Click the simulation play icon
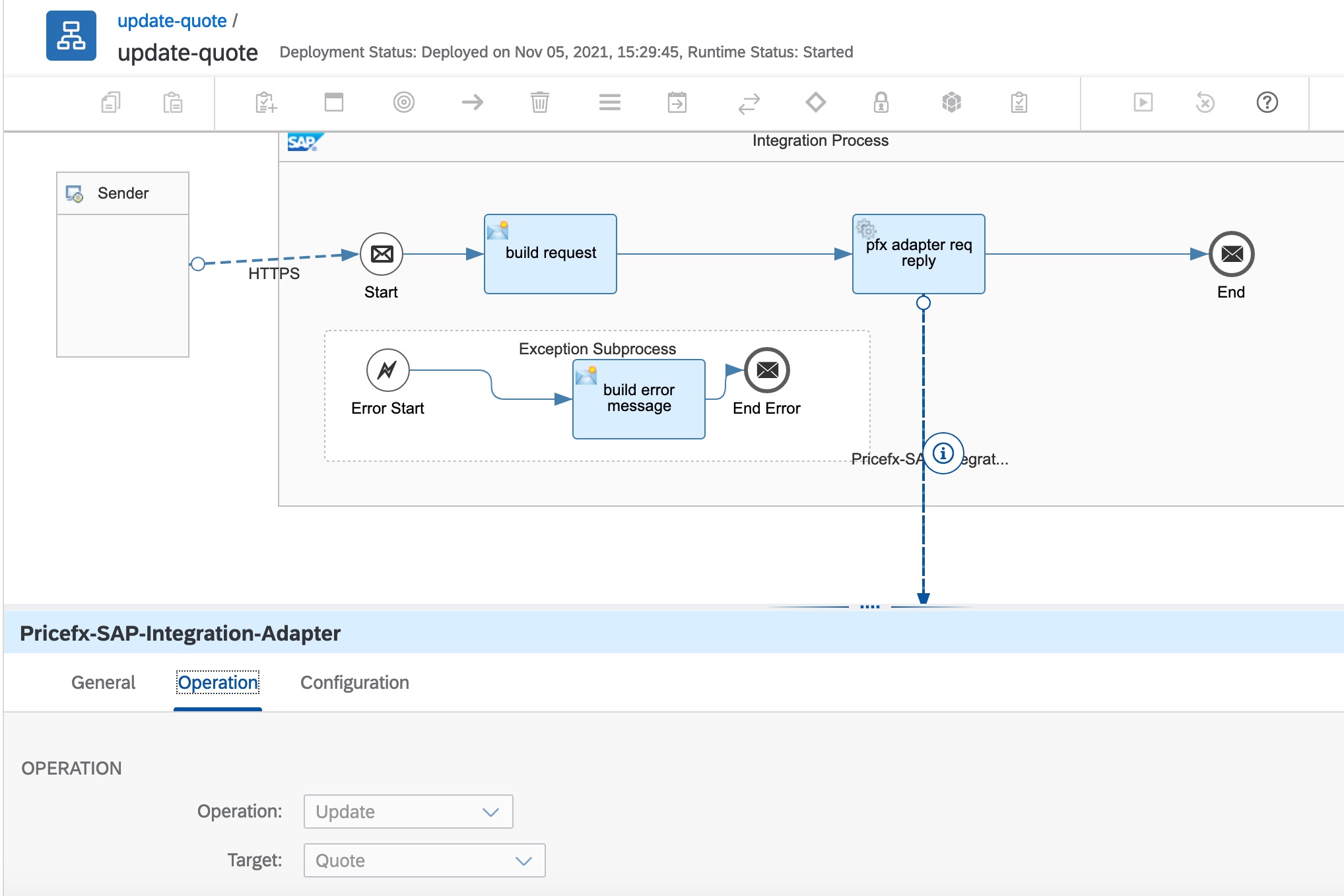The height and width of the screenshot is (896, 1344). click(1143, 102)
